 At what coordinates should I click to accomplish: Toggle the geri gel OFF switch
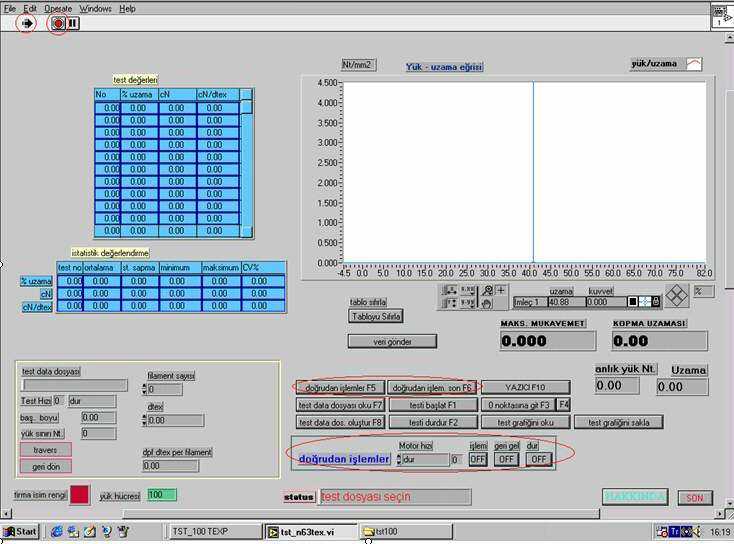pyautogui.click(x=506, y=459)
